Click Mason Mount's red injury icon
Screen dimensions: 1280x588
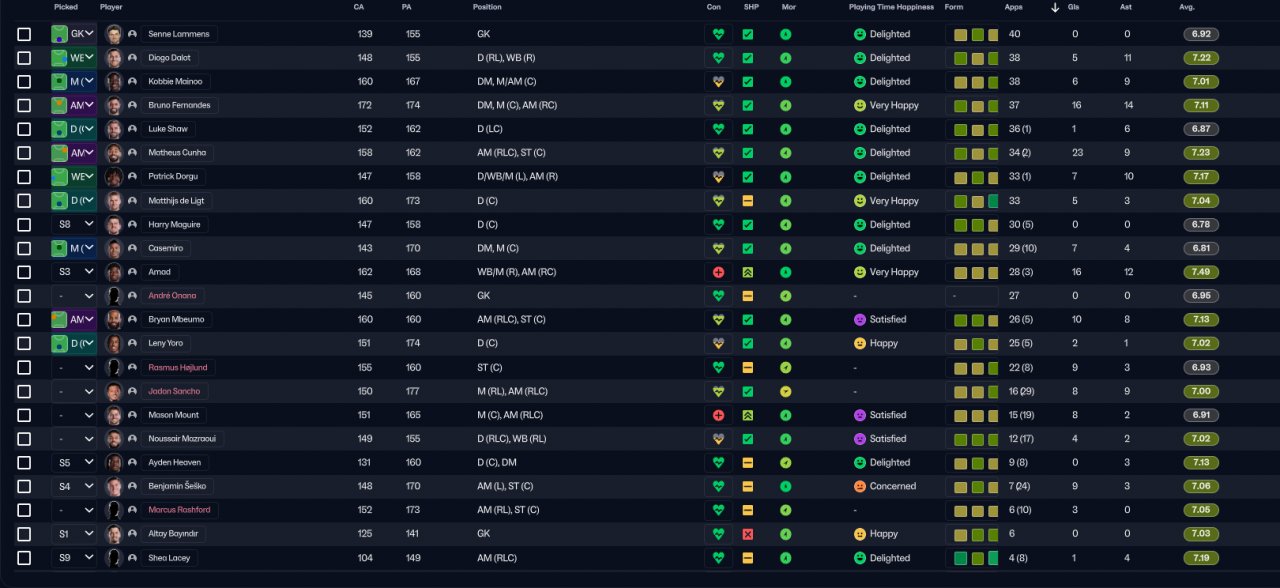tap(717, 415)
